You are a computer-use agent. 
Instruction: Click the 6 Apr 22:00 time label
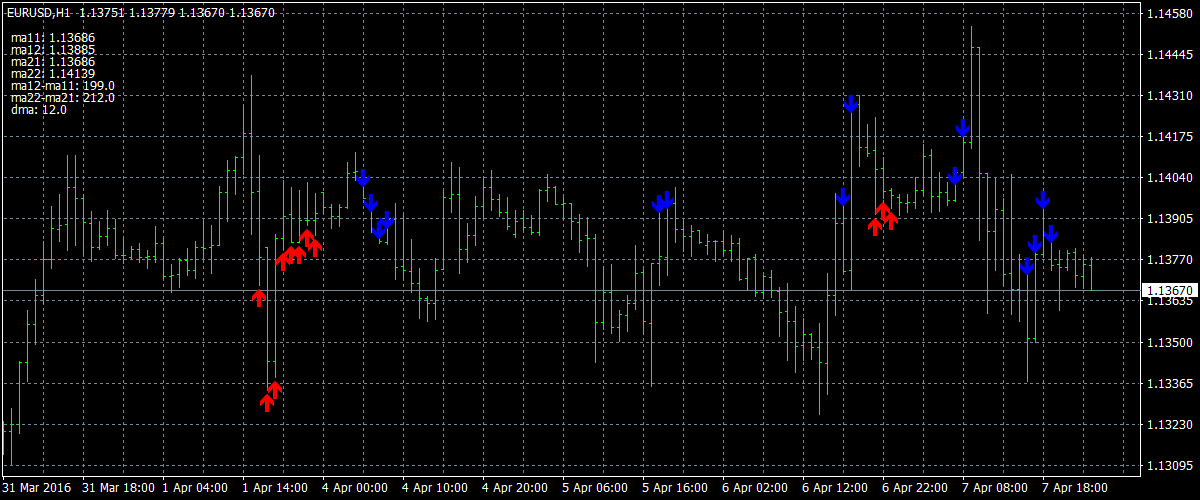click(915, 488)
